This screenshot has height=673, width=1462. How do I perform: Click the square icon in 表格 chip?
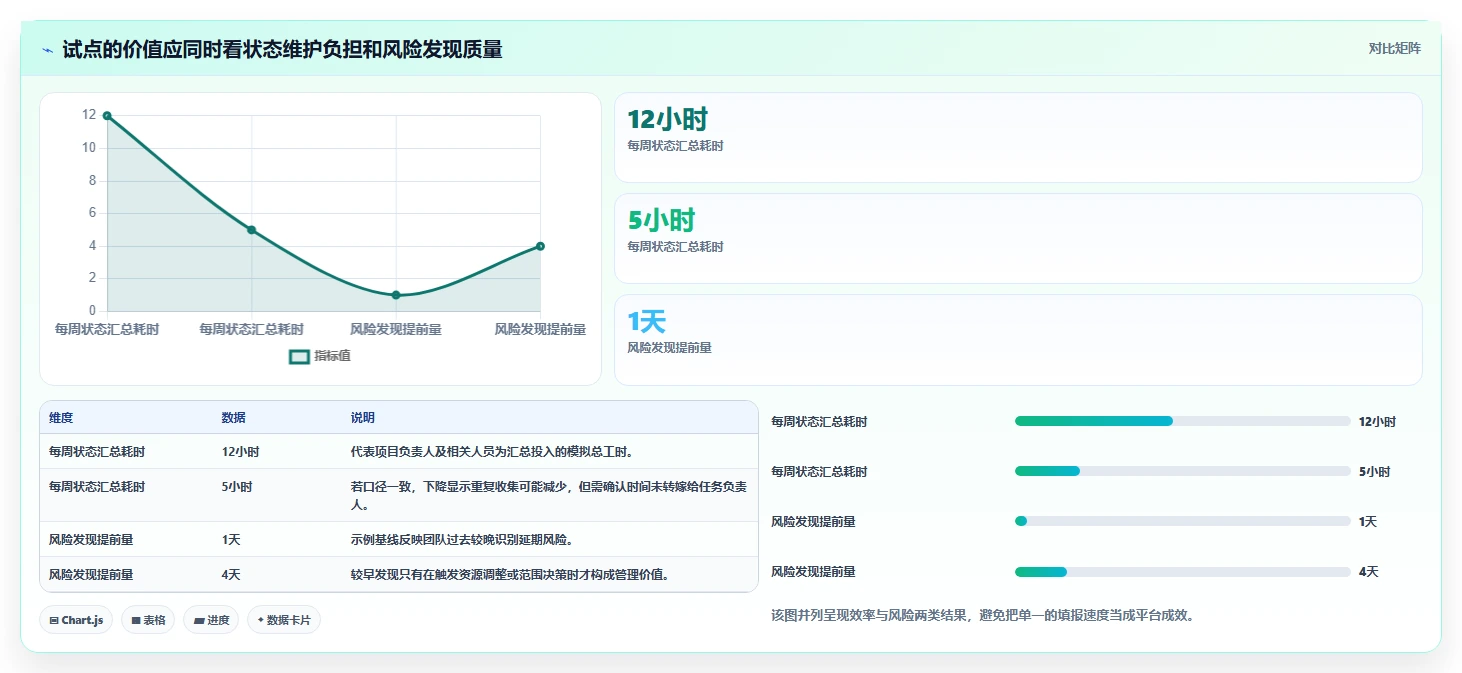136,621
